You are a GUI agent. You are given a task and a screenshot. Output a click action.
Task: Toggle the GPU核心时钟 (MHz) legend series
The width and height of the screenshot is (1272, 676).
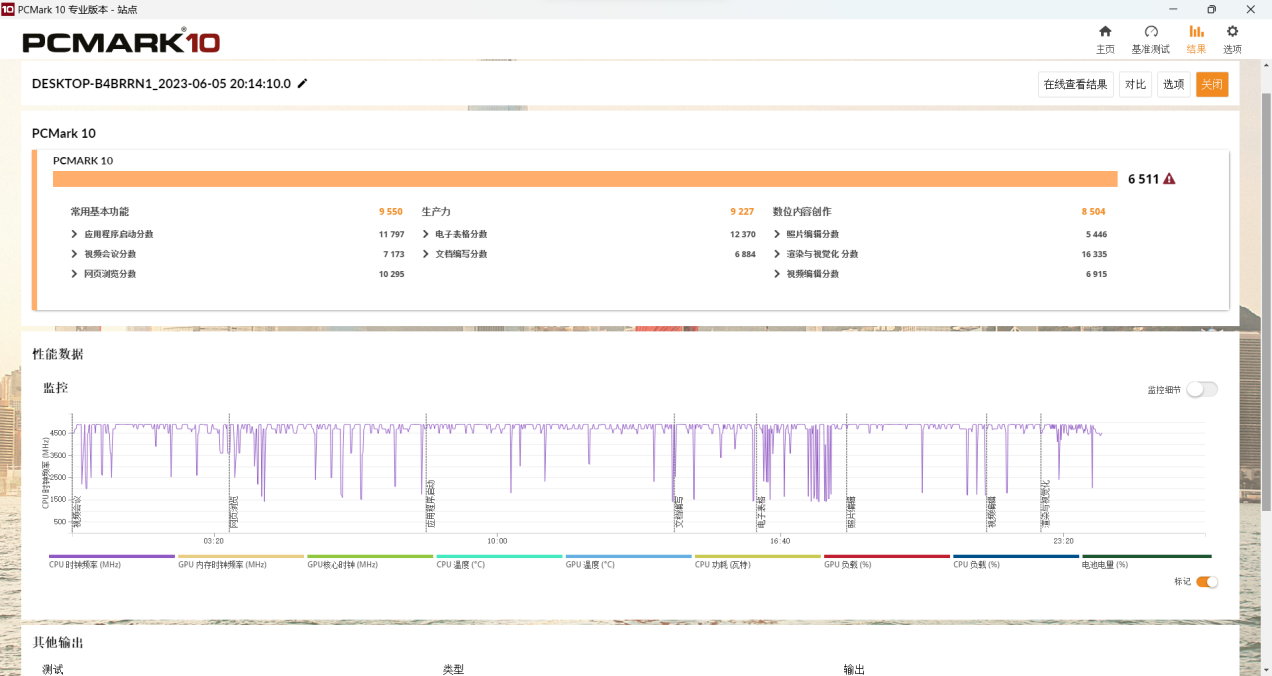[370, 561]
